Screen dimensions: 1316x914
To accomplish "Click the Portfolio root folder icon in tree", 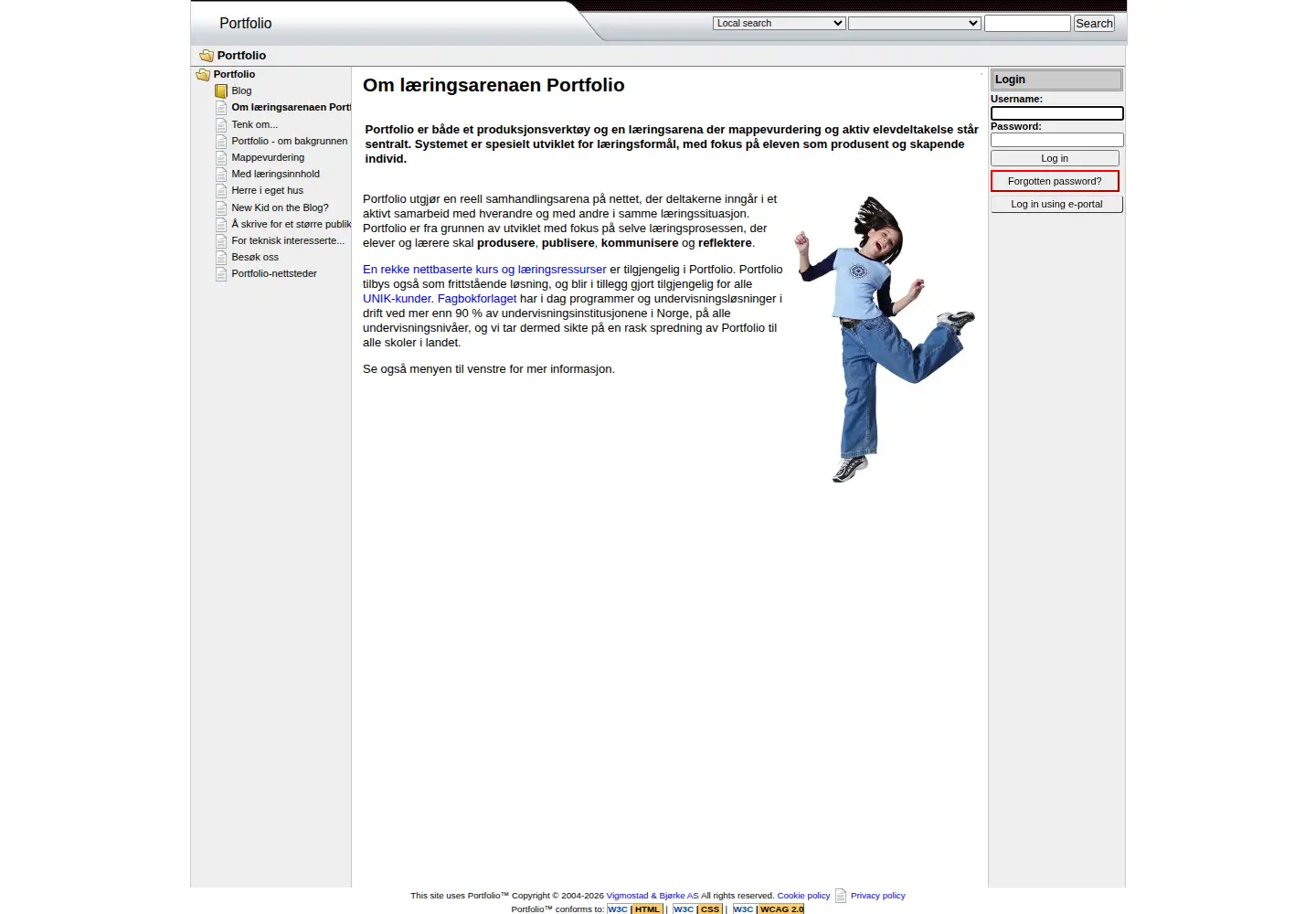I will pos(203,75).
